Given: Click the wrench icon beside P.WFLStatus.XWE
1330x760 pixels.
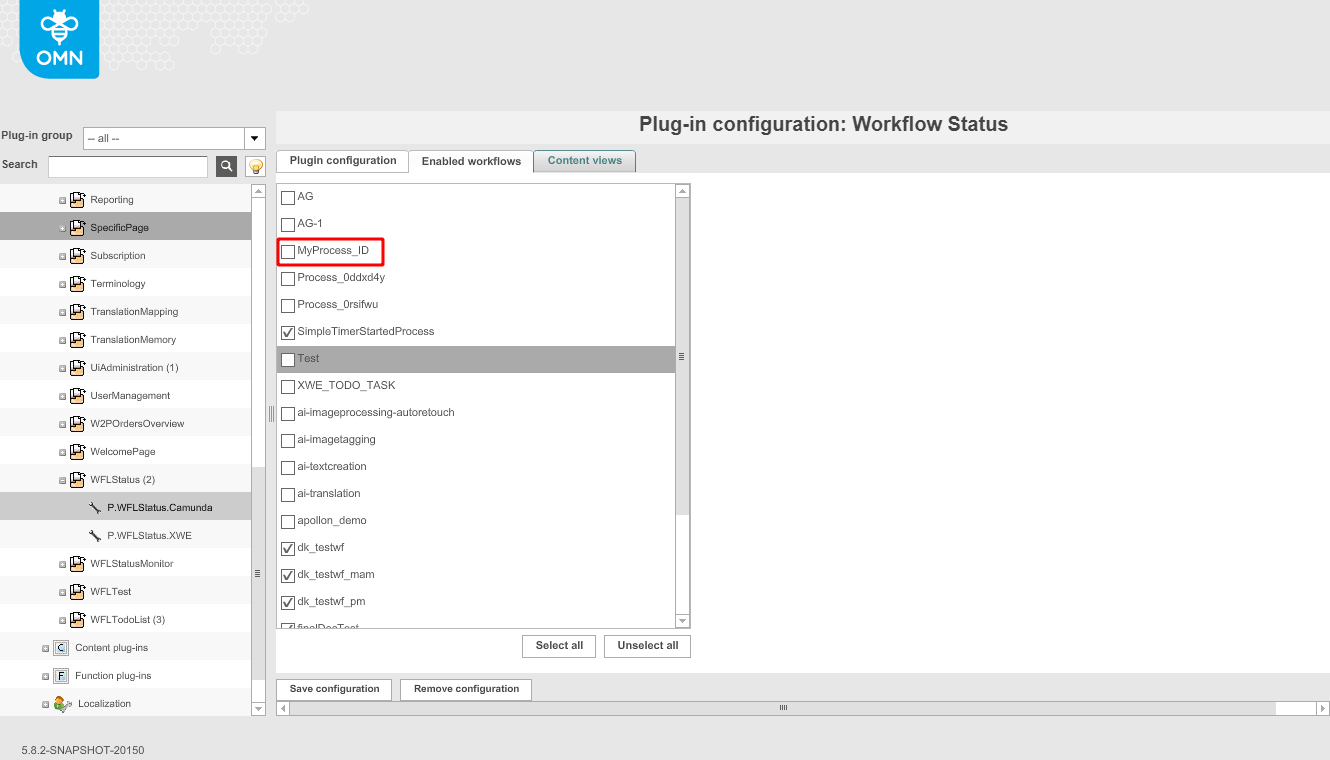Looking at the screenshot, I should pyautogui.click(x=95, y=536).
